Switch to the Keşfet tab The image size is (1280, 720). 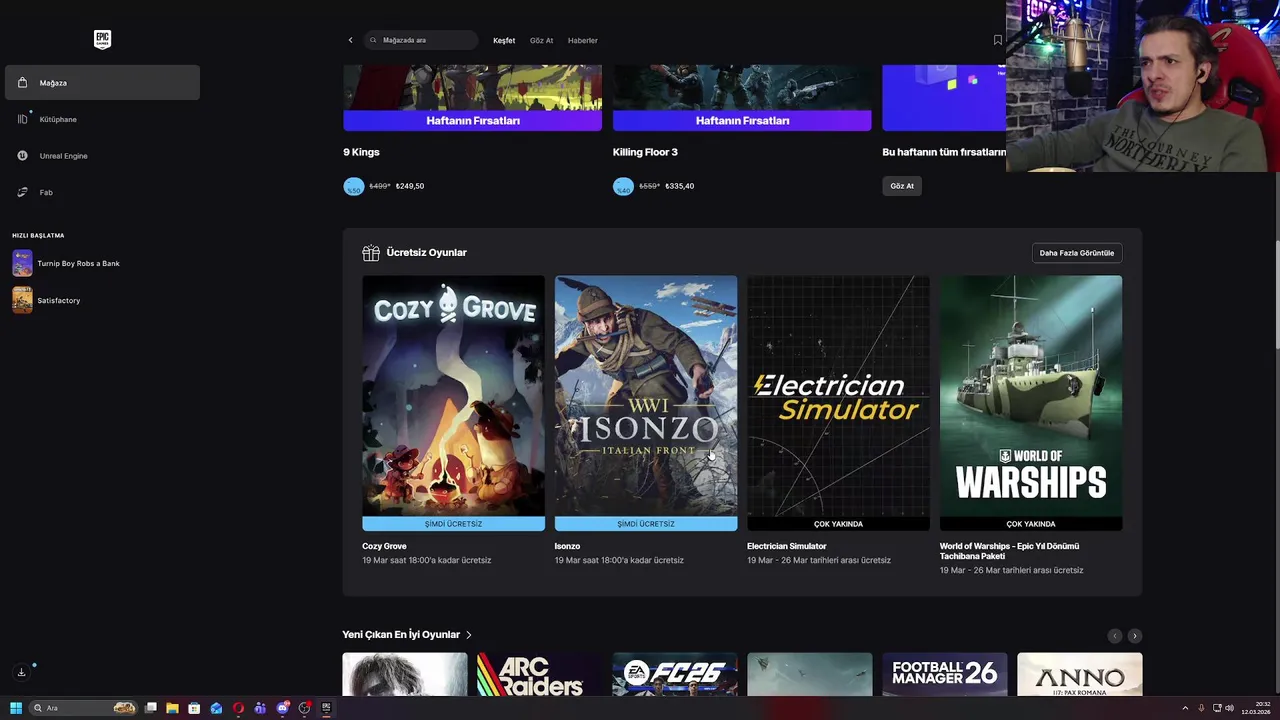pyautogui.click(x=504, y=41)
